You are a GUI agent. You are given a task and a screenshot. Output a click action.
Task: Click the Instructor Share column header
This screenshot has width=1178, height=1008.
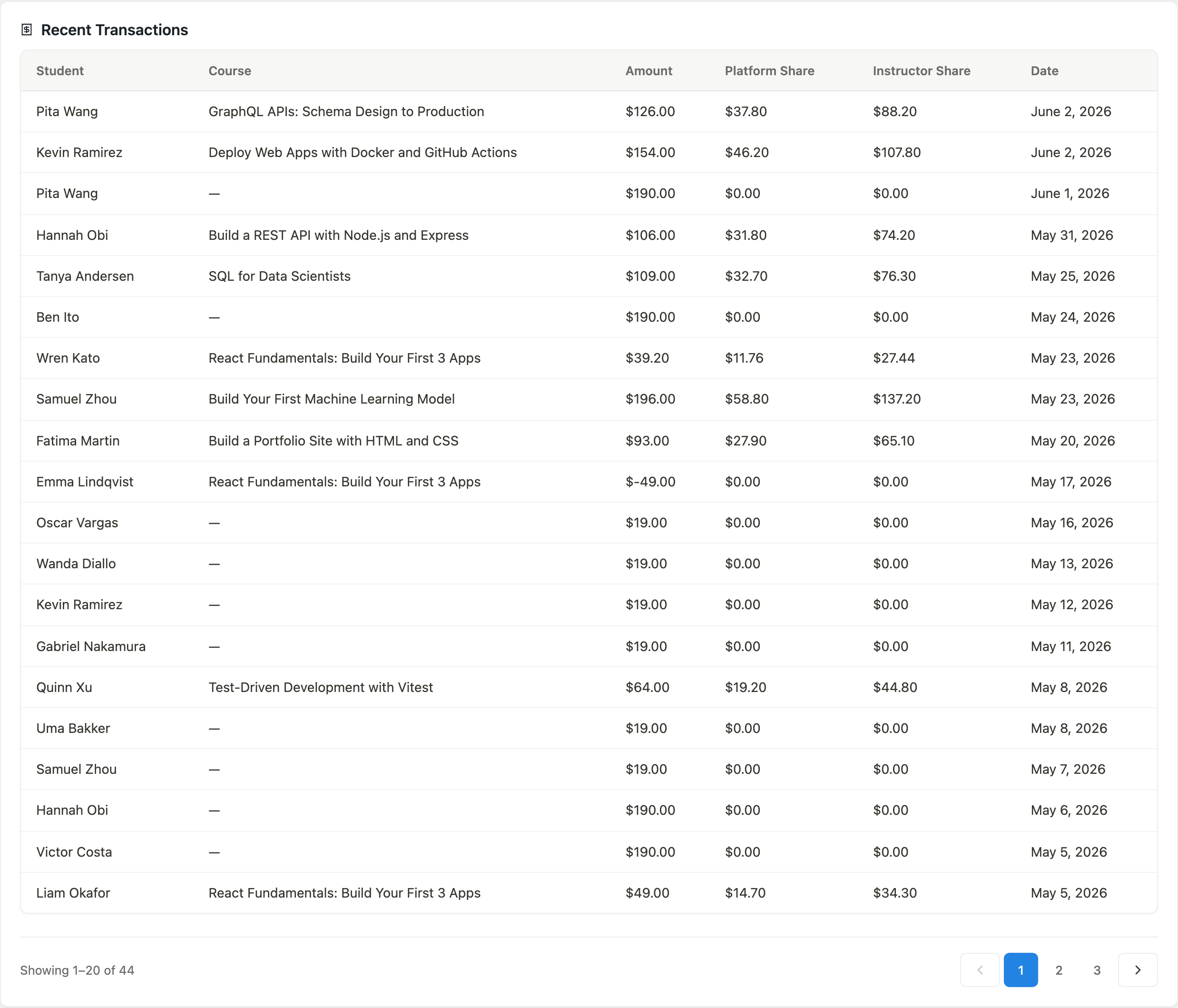pos(922,70)
